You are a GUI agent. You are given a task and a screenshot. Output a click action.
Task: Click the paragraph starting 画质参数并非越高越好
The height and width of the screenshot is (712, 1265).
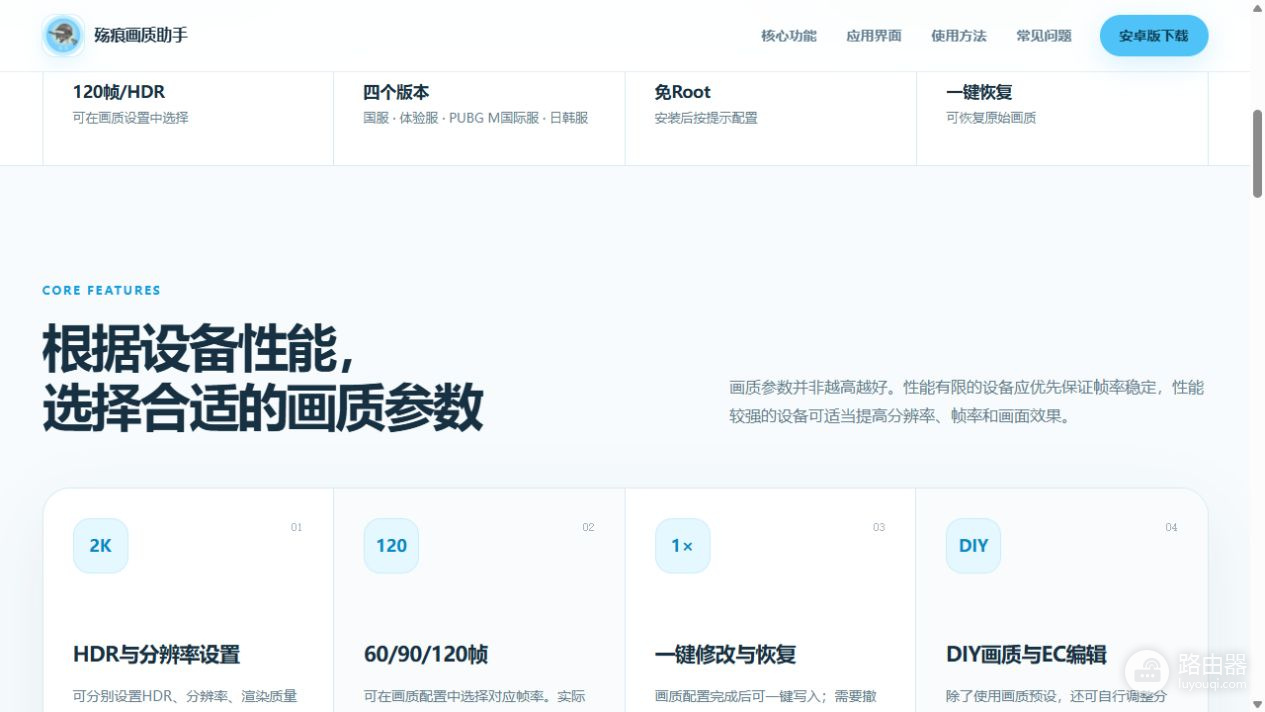pos(967,402)
